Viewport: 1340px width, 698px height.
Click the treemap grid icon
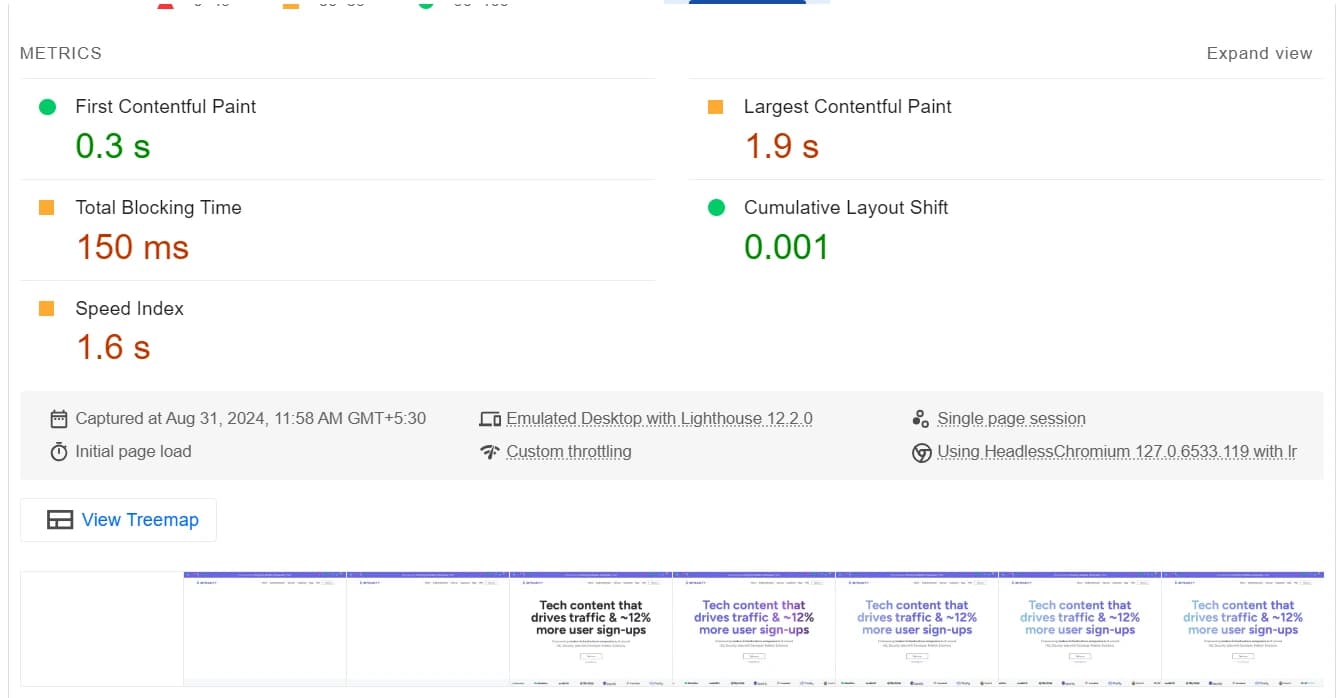[x=60, y=520]
